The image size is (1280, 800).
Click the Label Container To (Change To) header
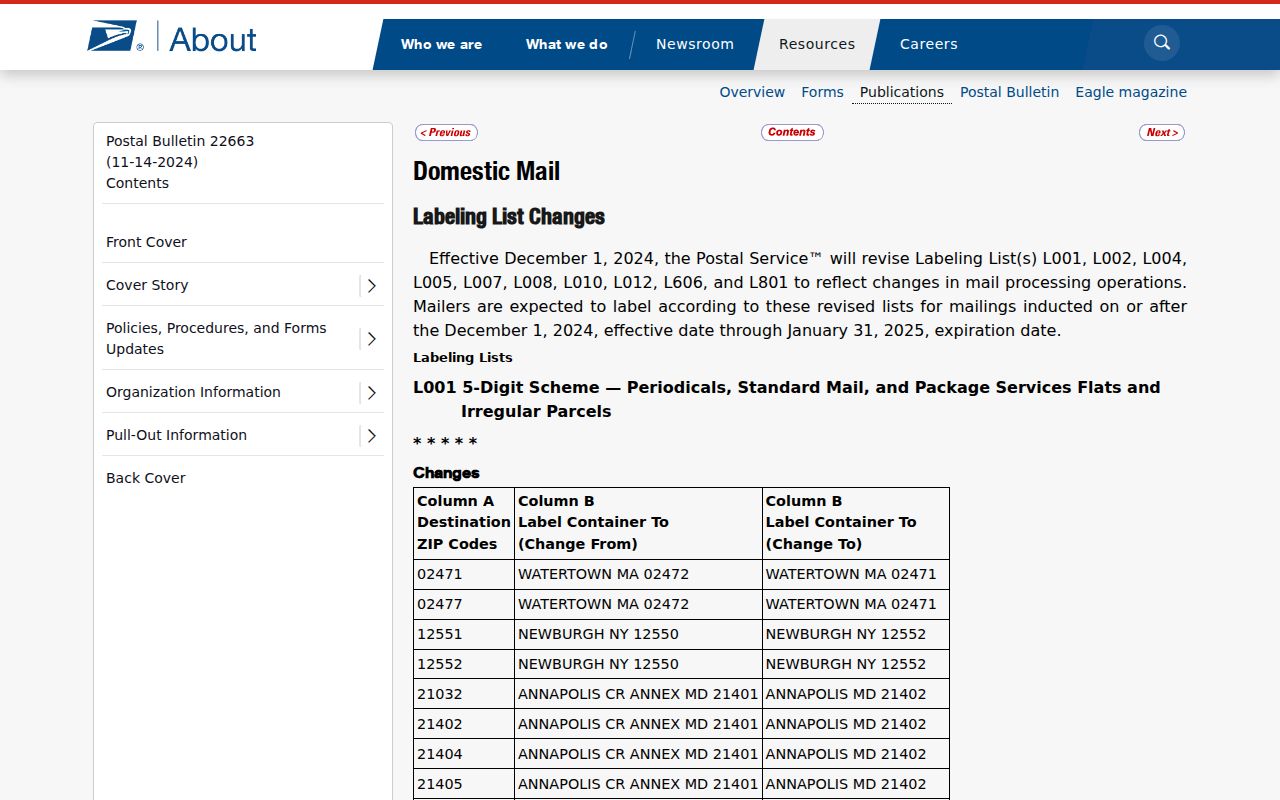(x=856, y=523)
